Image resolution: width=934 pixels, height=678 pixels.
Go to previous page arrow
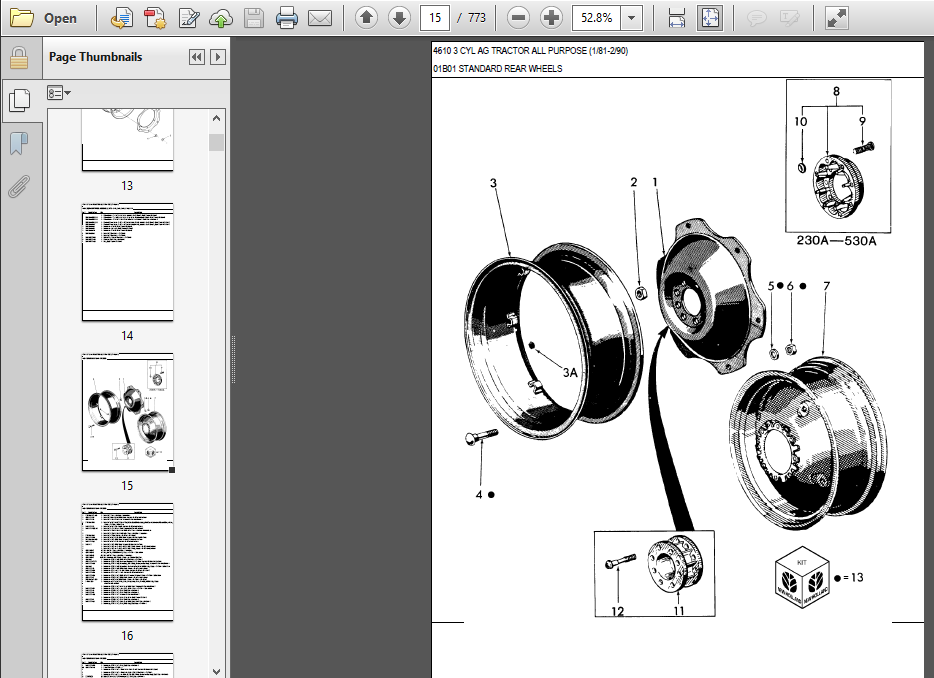(366, 18)
